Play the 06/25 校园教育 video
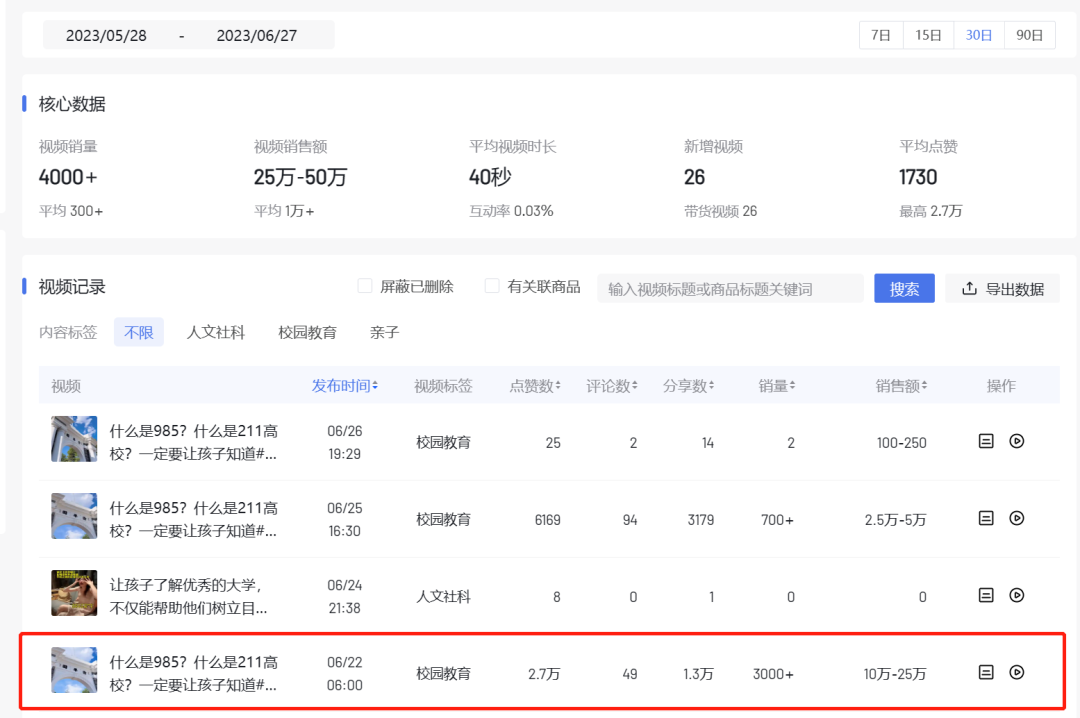1080x718 pixels. coord(1017,518)
